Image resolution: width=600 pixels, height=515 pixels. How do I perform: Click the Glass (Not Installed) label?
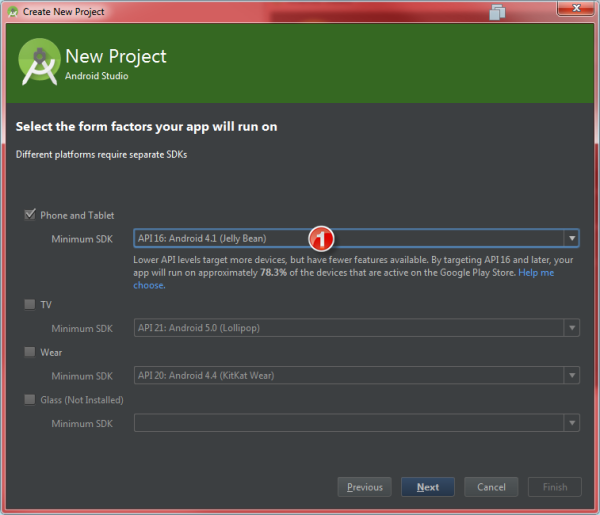[x=82, y=400]
